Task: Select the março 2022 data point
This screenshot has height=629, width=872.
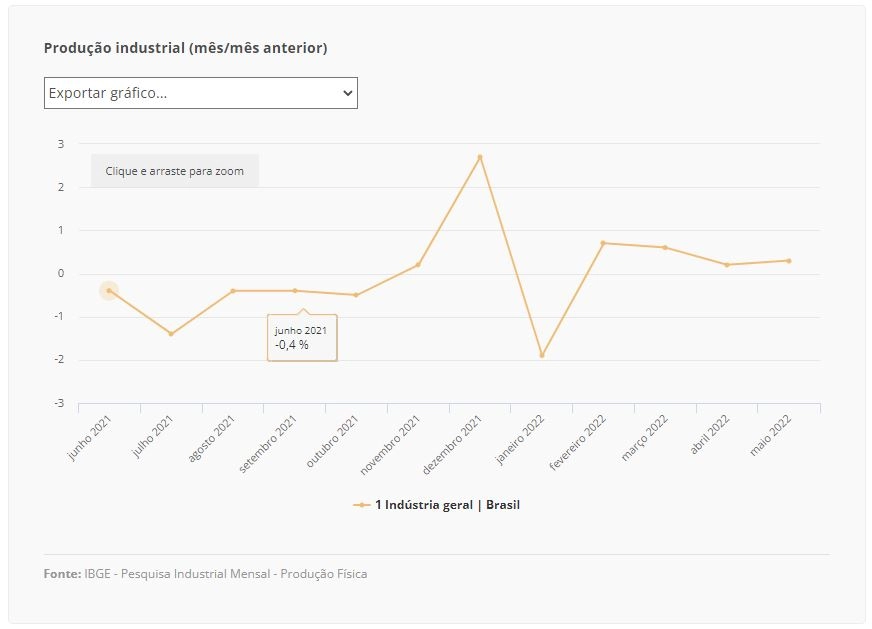Action: tap(665, 247)
